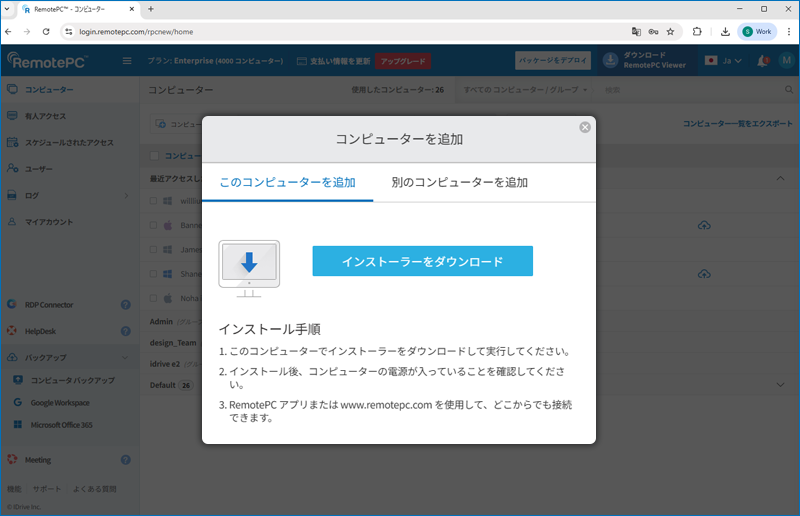Screen dimensions: 800x516
Task: Click help icon next to HelpDesk
Action: [x=126, y=331]
